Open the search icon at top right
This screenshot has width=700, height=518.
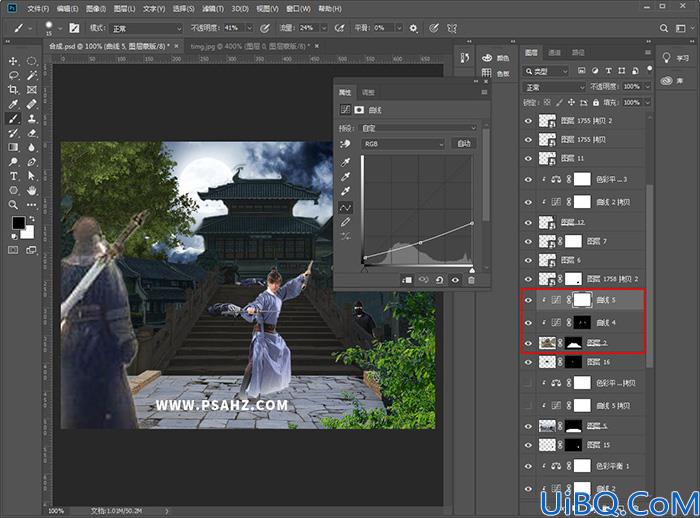pyautogui.click(x=664, y=28)
